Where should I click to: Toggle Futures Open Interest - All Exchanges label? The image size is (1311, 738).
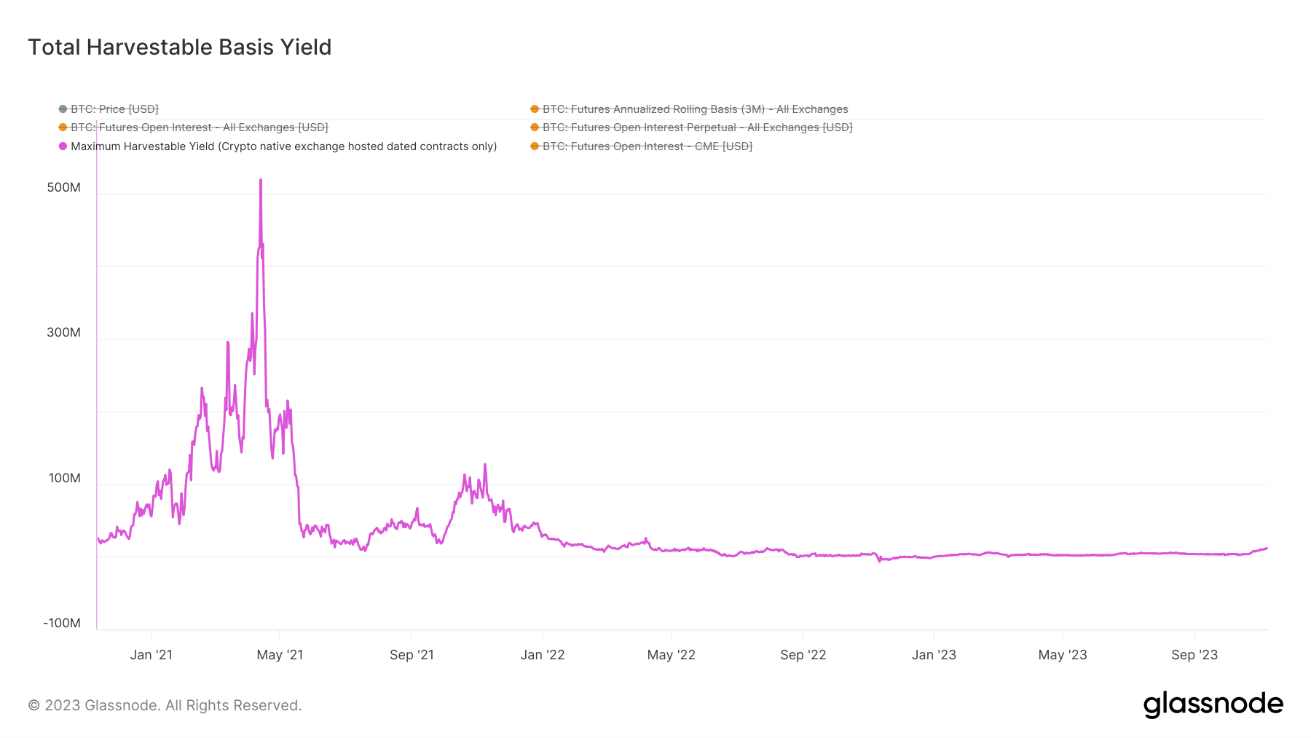(x=199, y=128)
